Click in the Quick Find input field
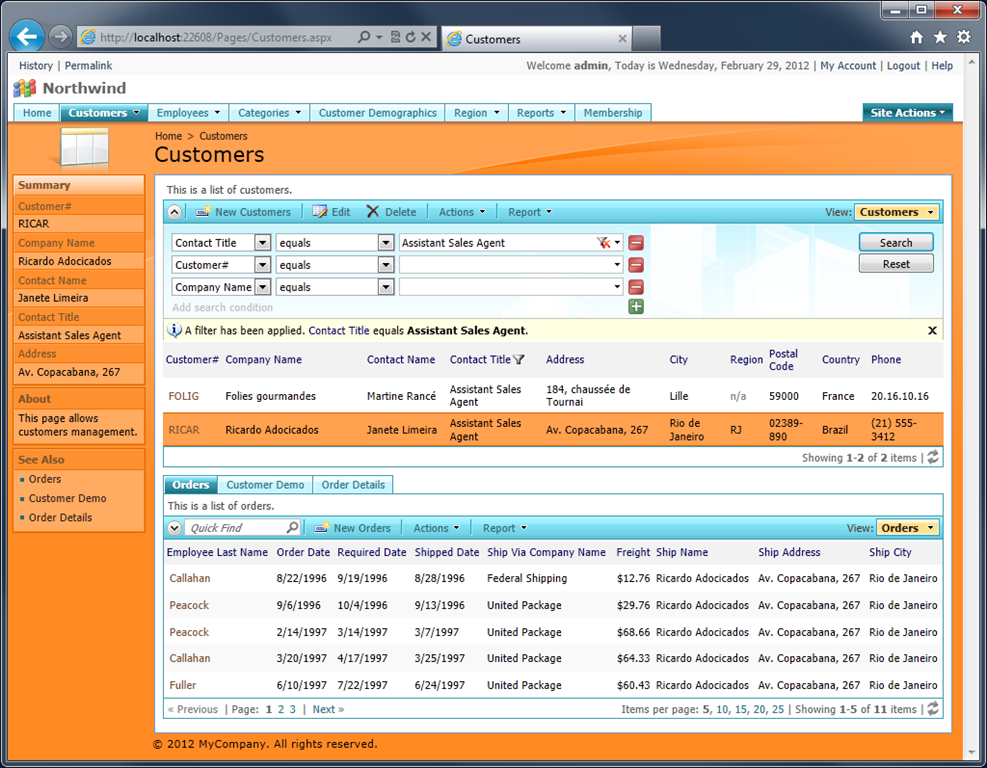 coord(237,528)
